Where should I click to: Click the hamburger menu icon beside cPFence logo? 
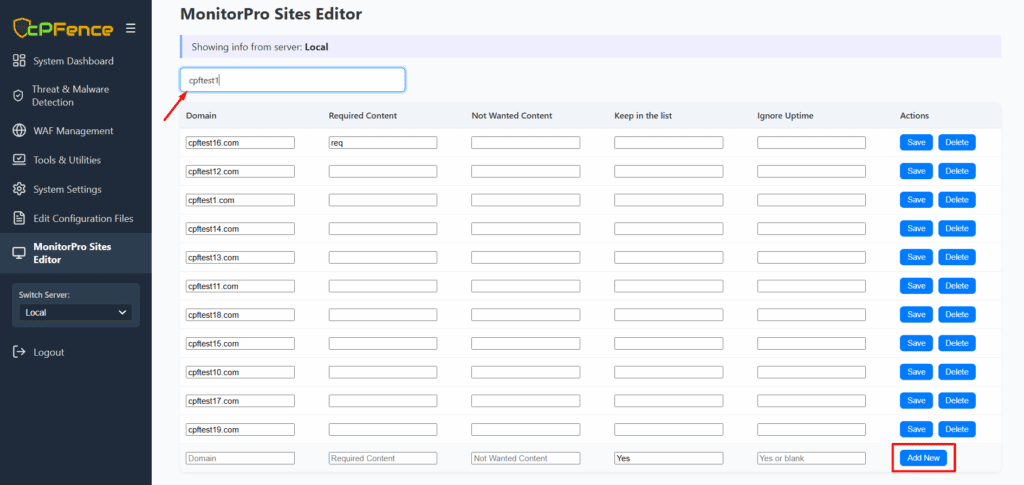[130, 28]
